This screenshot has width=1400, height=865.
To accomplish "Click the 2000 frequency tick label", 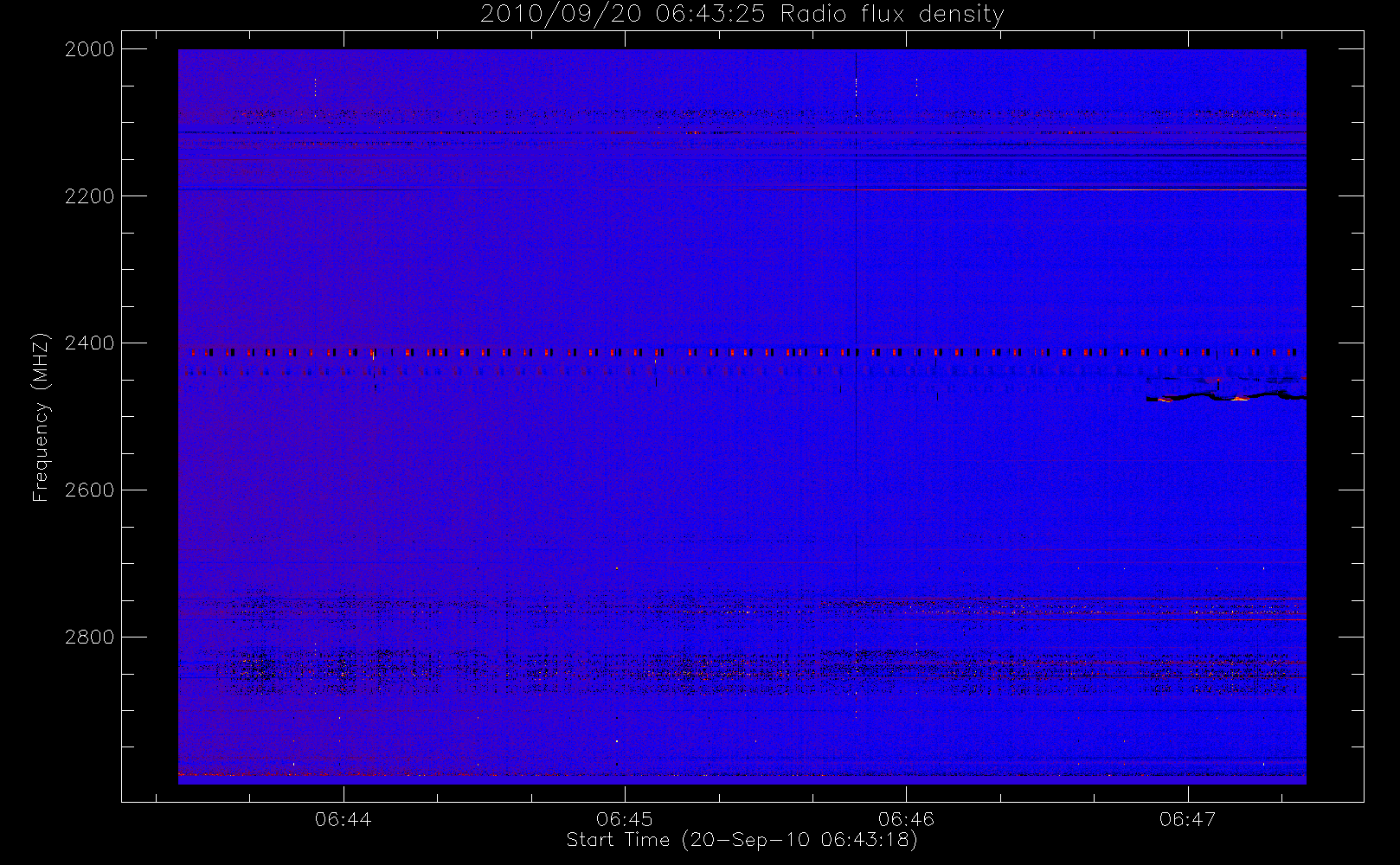I will [90, 49].
